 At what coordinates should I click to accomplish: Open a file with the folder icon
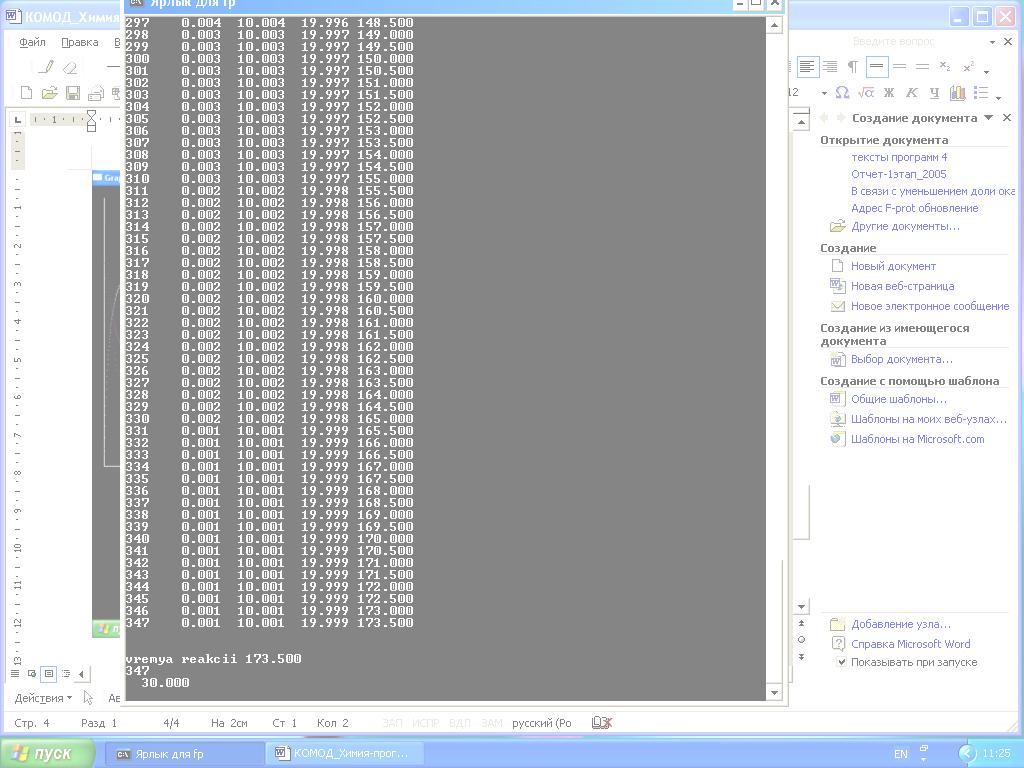(49, 93)
